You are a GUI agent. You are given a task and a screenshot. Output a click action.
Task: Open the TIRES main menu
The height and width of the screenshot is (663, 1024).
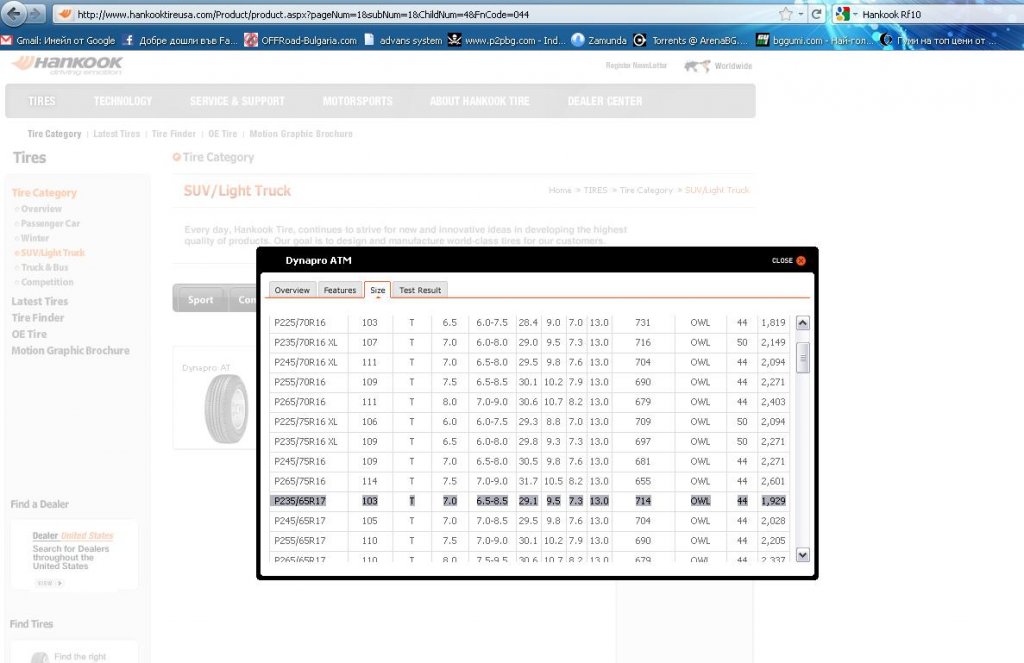click(42, 101)
